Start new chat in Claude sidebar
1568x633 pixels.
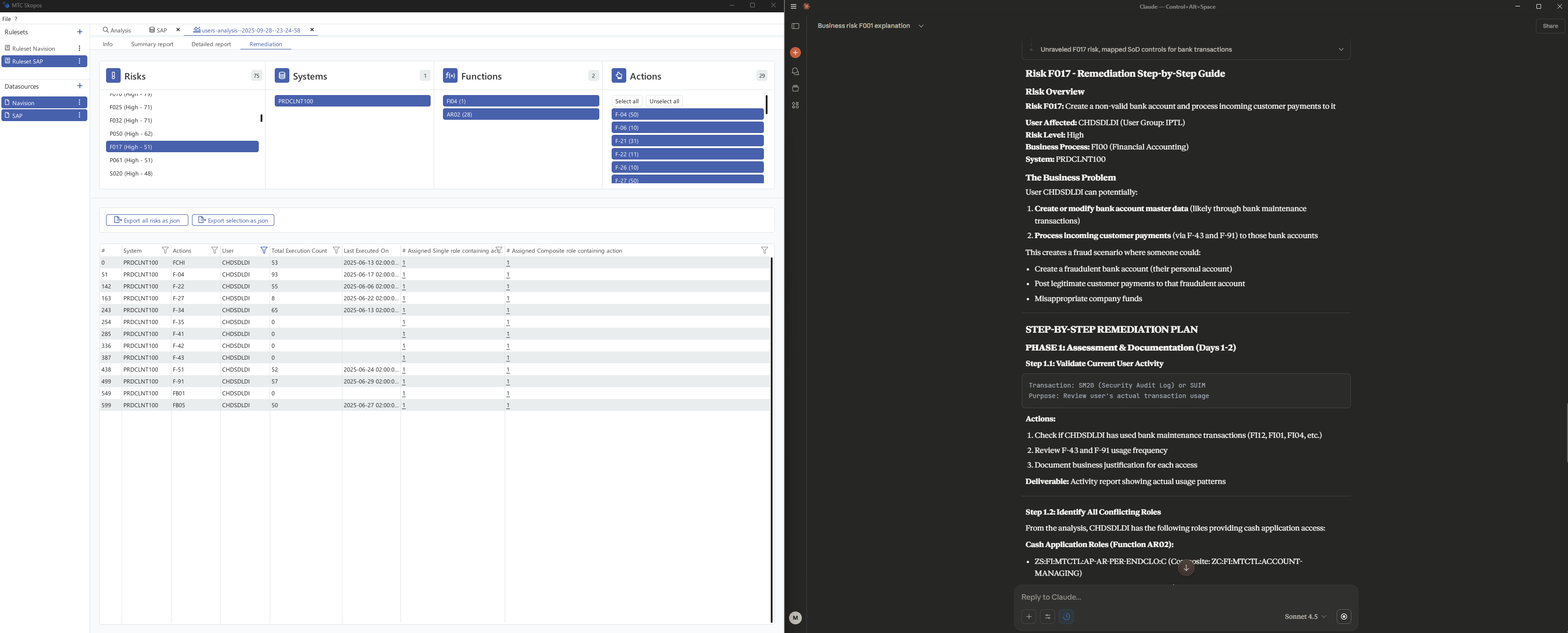[795, 53]
